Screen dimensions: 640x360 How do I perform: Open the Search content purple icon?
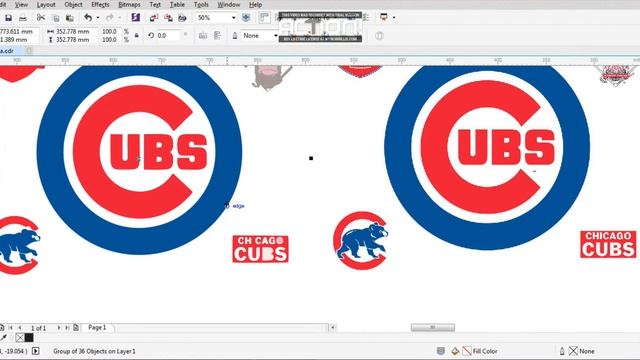(136, 18)
